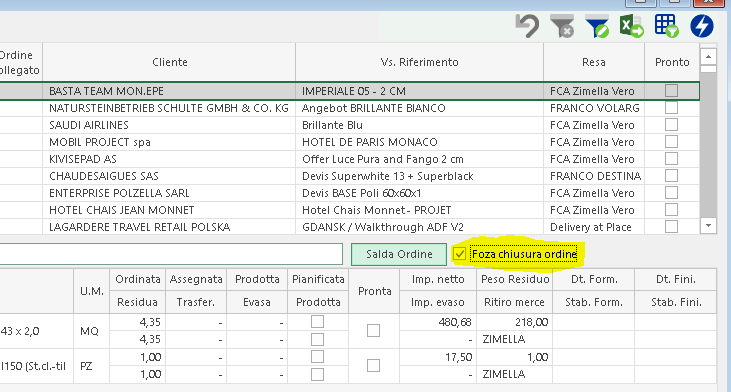Tick Pronto checkbox for BASTA TEAM MON.EPE
Screen dimensions: 731x392
(671, 90)
